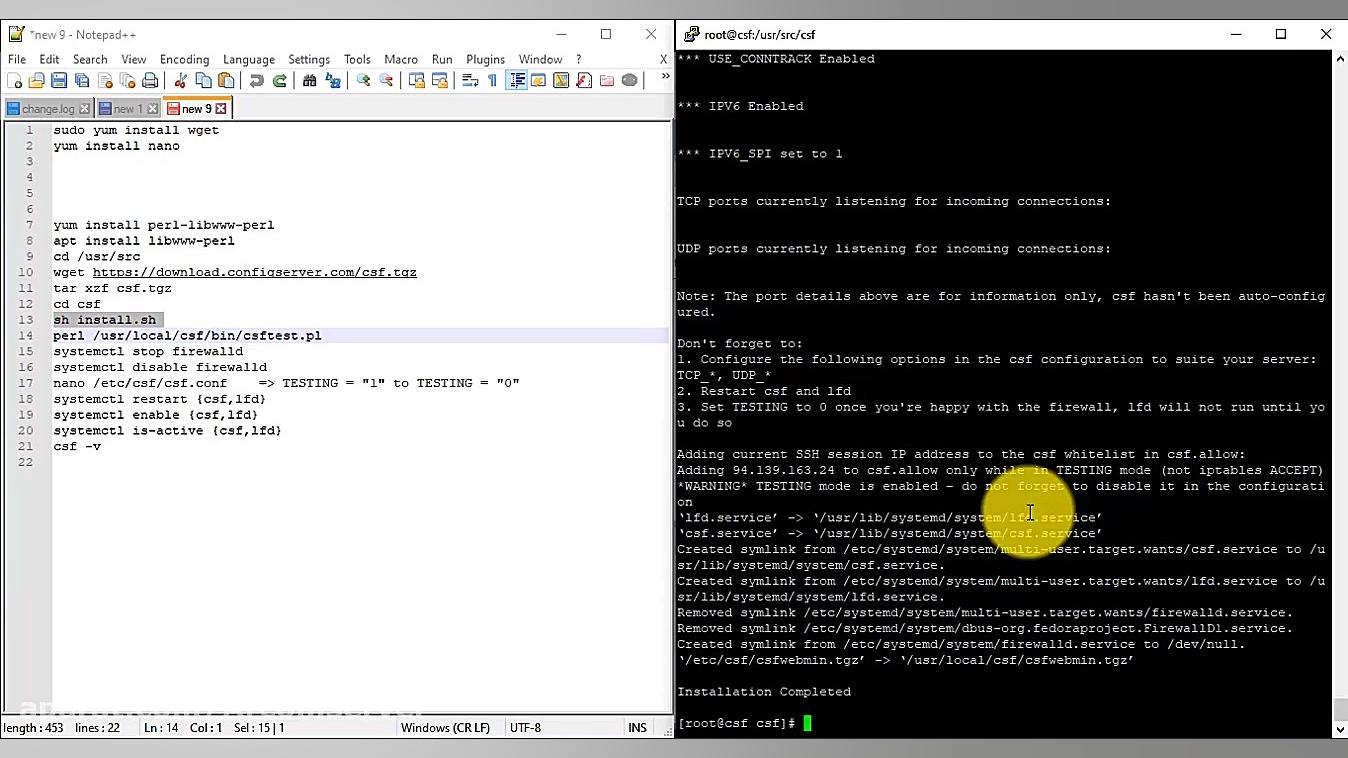Screen dimensions: 1348x758
Task: Close the change.log tab
Action: click(x=84, y=109)
